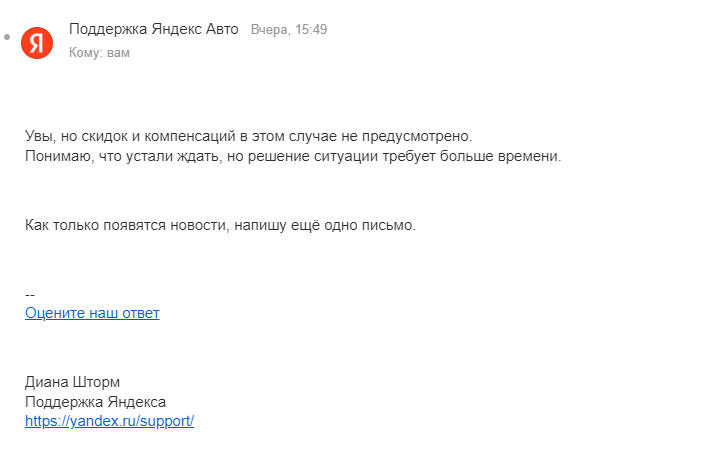Follow the yandex.ru/support link
This screenshot has height=450, width=704.
(109, 421)
